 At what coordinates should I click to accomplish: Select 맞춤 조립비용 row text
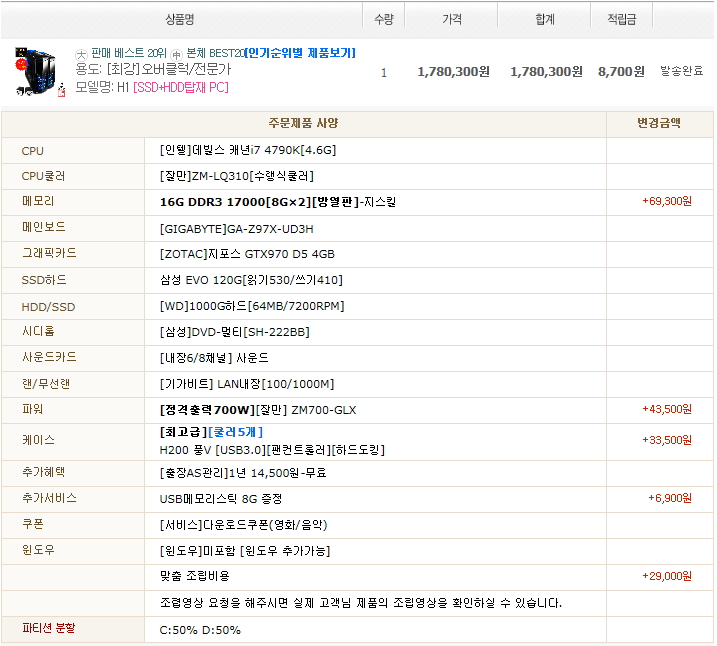tap(195, 576)
